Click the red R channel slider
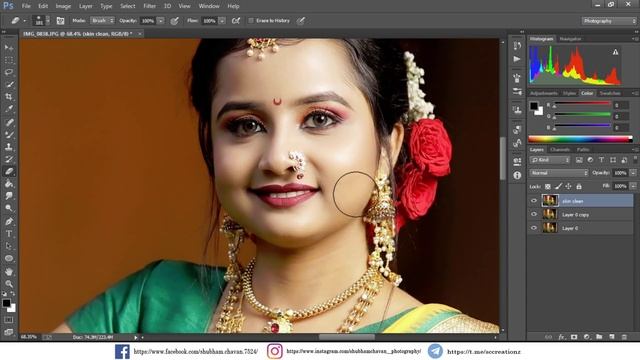The height and width of the screenshot is (360, 640). click(x=582, y=104)
